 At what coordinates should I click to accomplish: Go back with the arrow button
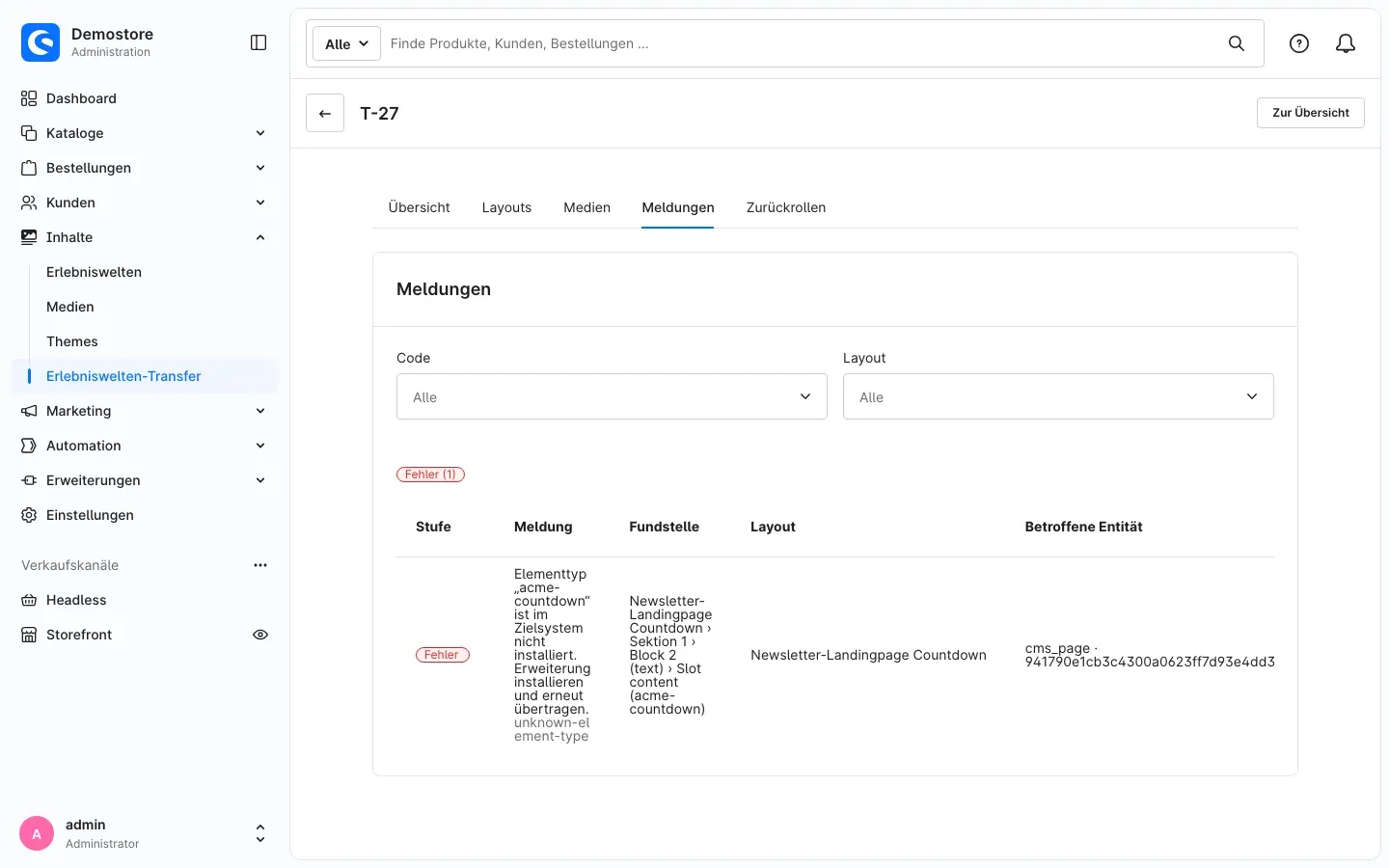(325, 113)
